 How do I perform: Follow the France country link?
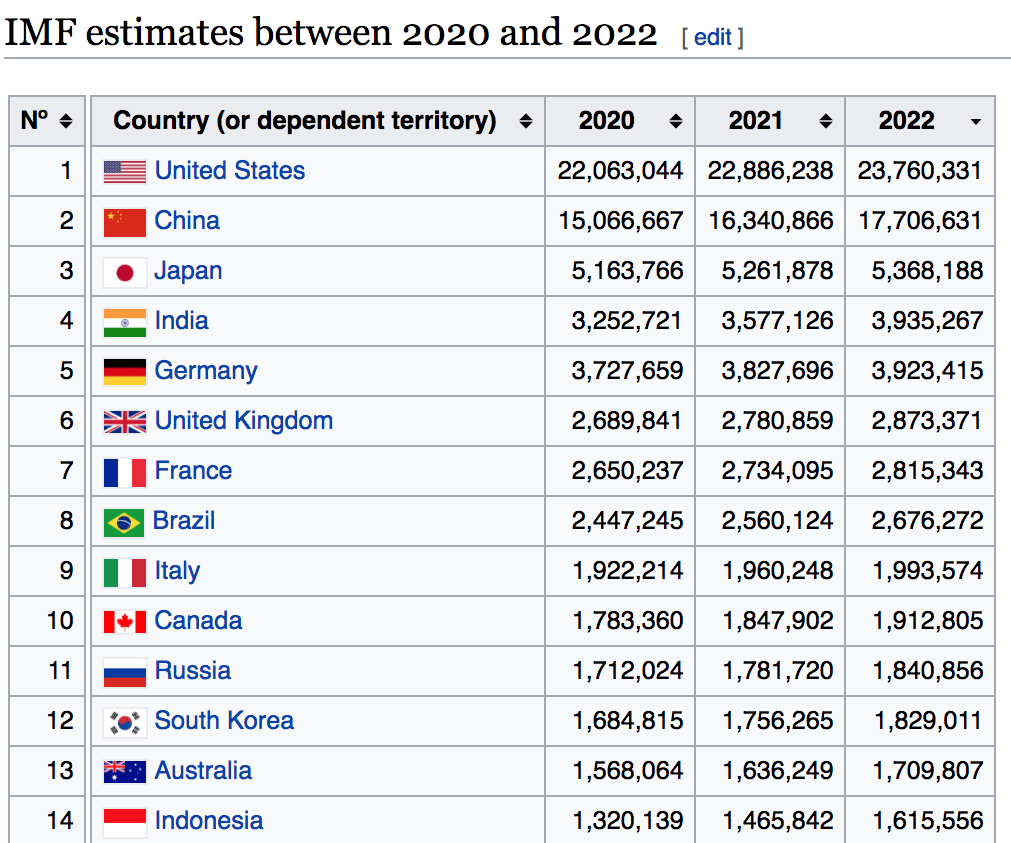(193, 471)
